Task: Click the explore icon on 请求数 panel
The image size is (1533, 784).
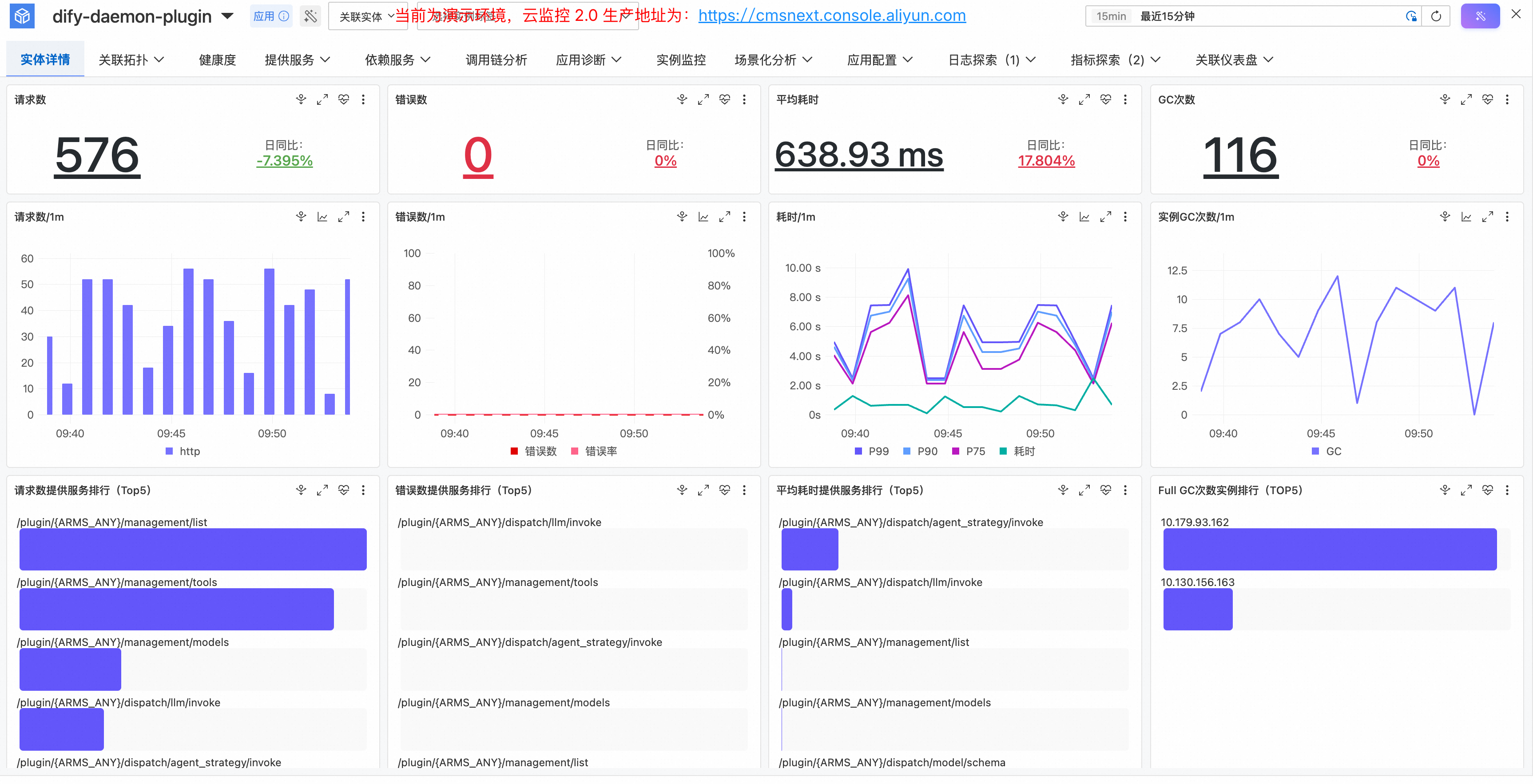Action: click(x=301, y=99)
